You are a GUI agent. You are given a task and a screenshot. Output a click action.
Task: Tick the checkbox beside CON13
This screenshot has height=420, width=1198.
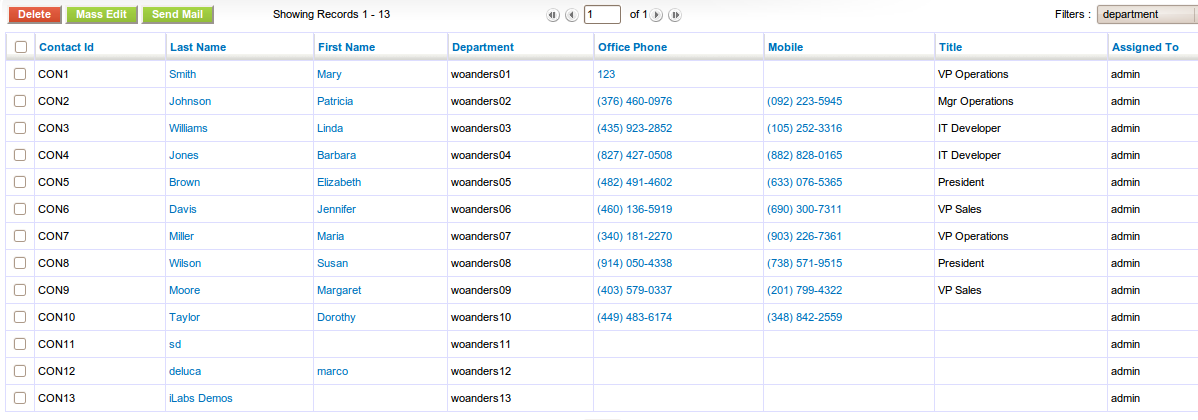[21, 398]
